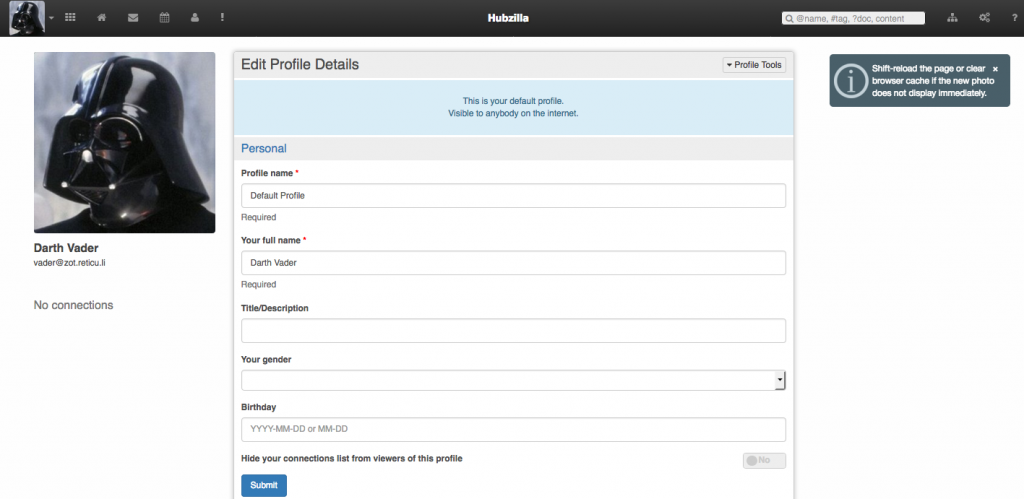Go to the home icon

tap(101, 18)
